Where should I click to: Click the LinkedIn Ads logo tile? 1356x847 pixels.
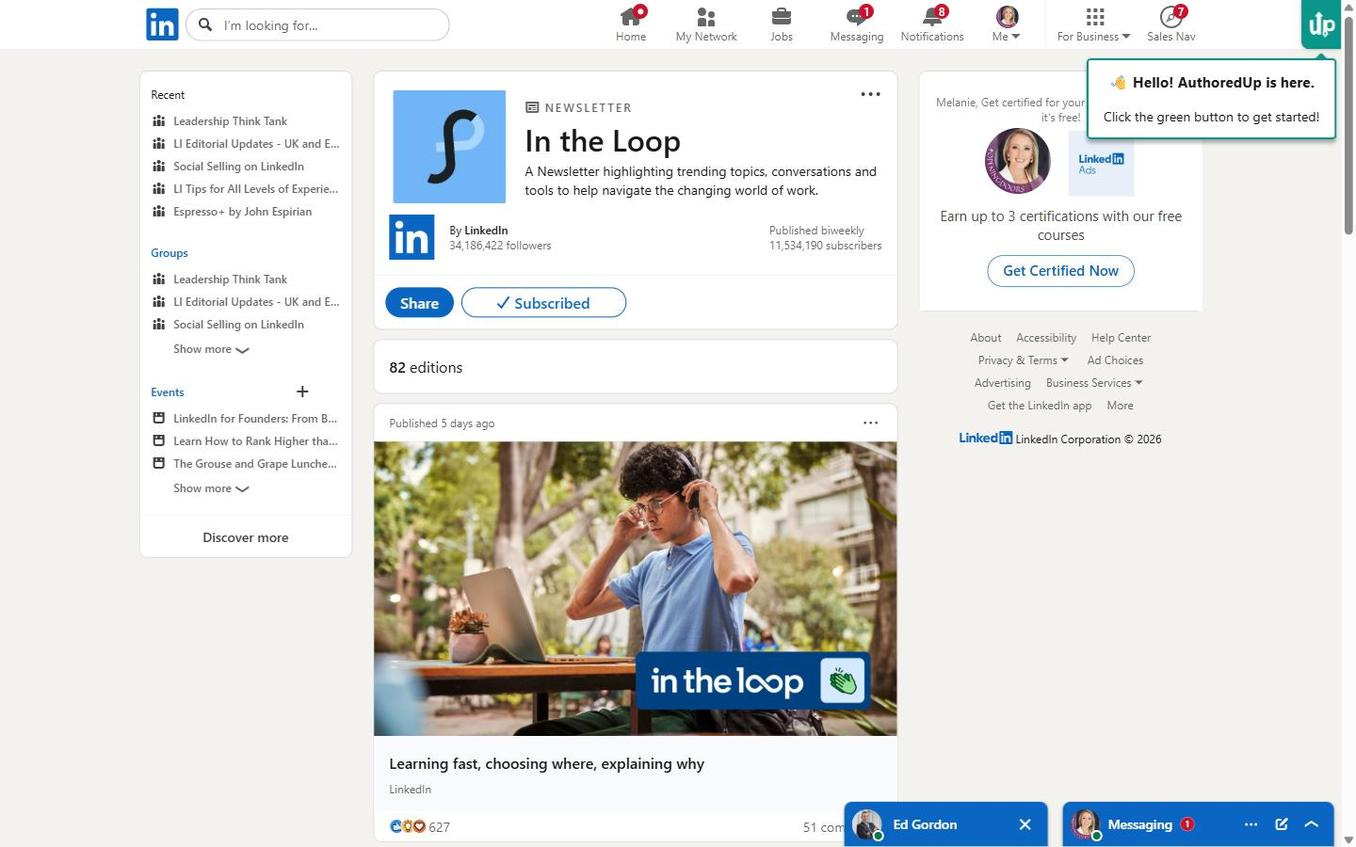pos(1101,162)
